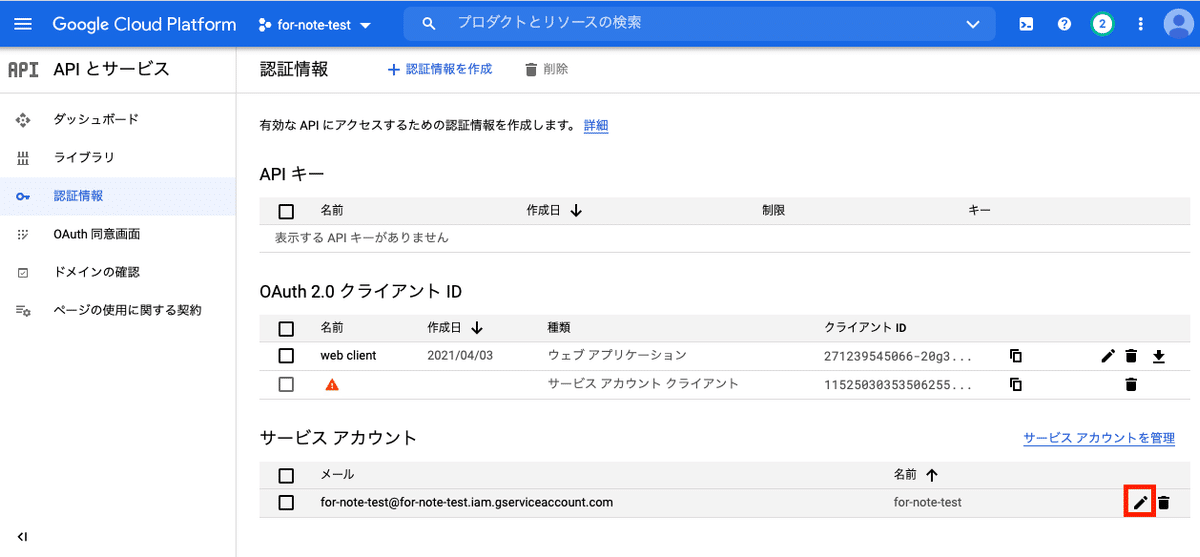Image resolution: width=1200 pixels, height=557 pixels.
Task: Copy the service account client ID
Action: (x=1016, y=384)
